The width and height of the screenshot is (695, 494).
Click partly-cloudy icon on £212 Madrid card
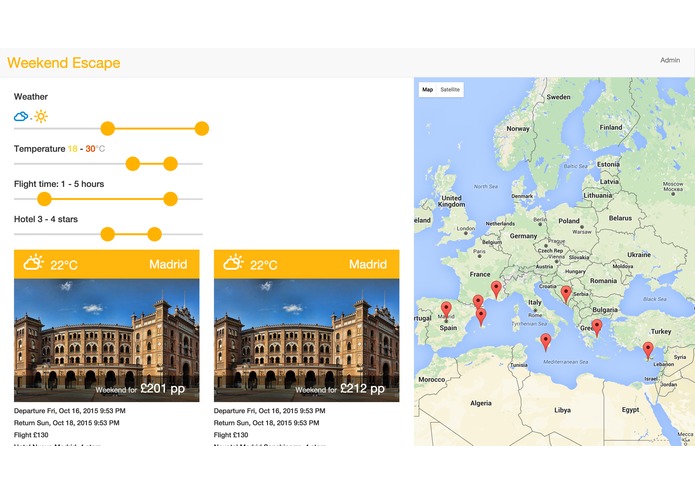pyautogui.click(x=234, y=262)
